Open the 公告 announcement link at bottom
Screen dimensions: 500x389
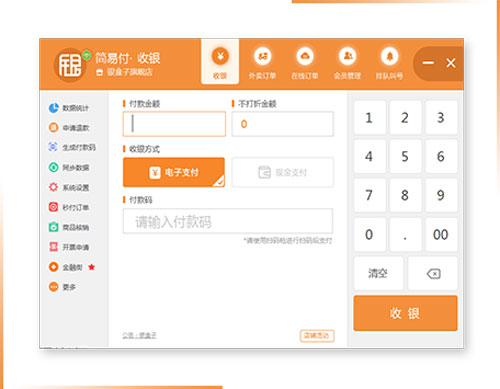[139, 335]
